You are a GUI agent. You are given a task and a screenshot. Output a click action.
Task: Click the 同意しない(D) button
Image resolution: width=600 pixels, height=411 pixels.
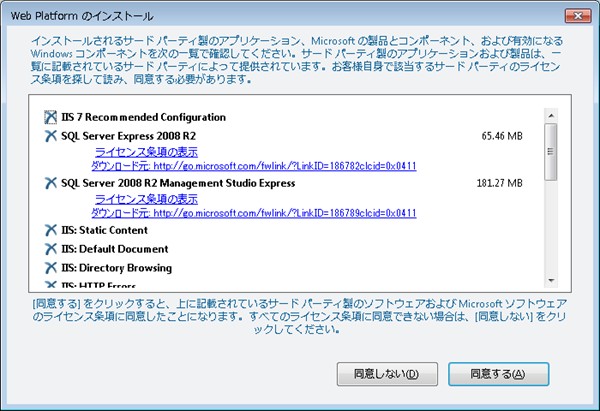pos(387,374)
